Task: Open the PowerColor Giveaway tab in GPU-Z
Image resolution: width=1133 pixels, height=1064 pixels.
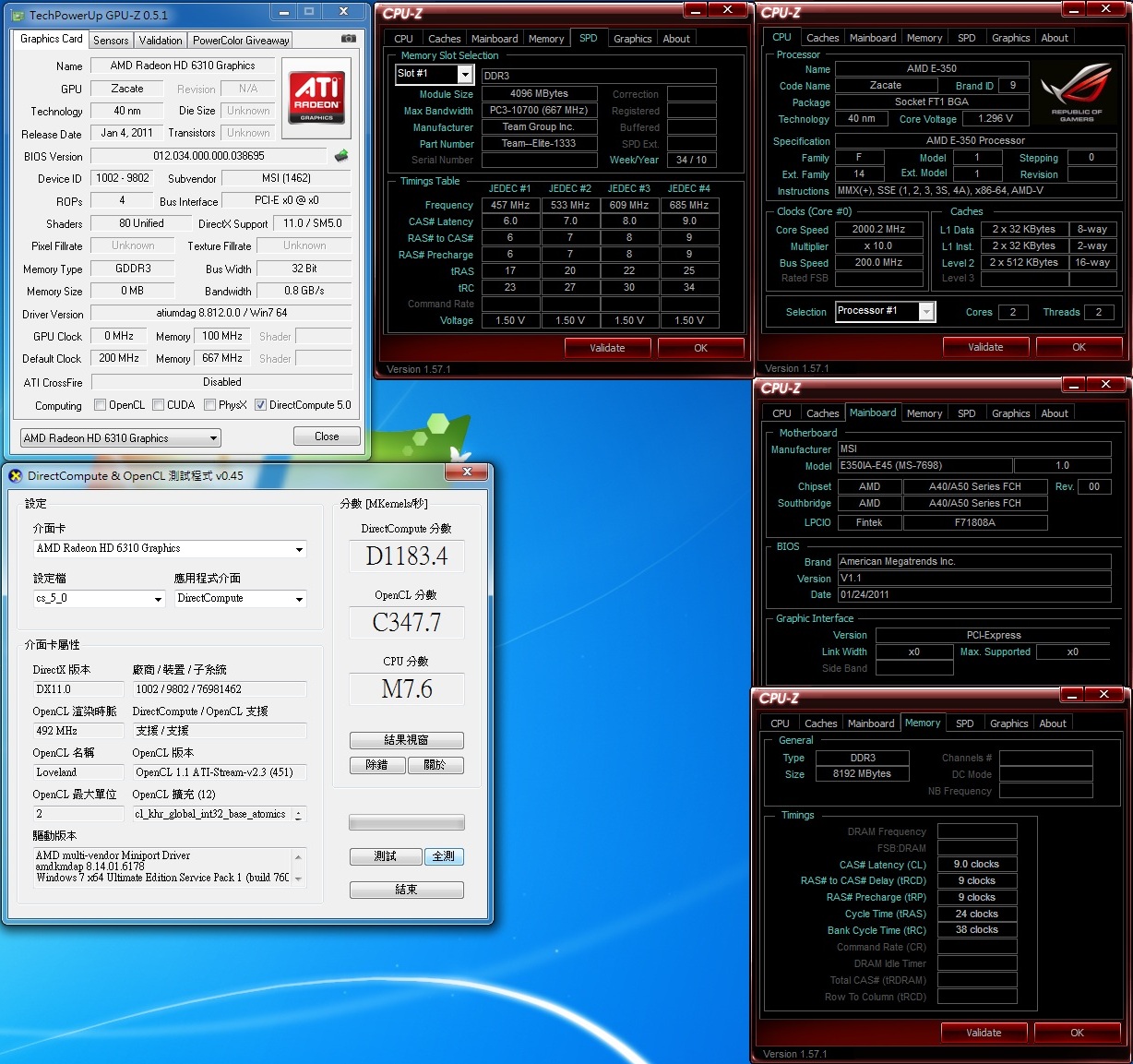Action: tap(241, 41)
